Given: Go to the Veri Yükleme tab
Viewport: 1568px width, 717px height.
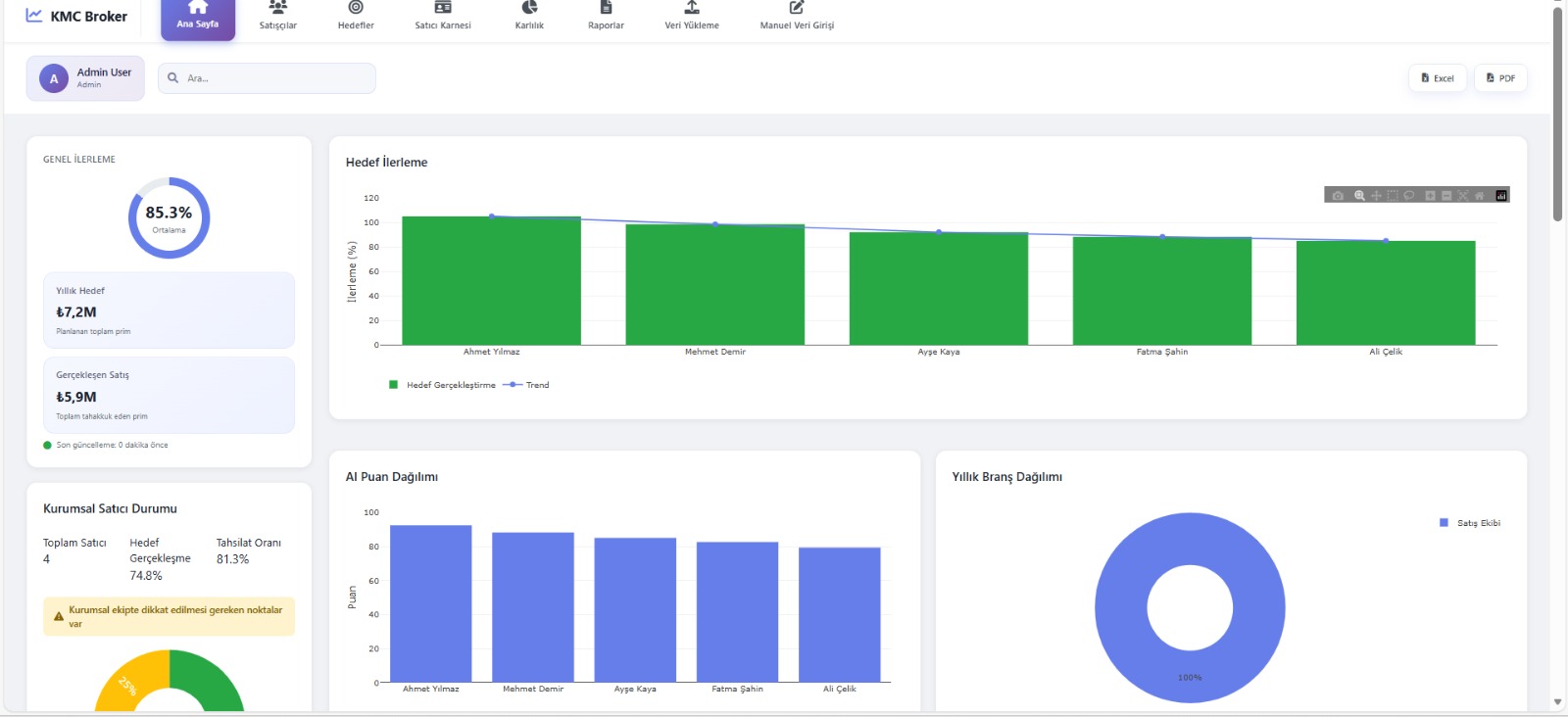Looking at the screenshot, I should 692,17.
